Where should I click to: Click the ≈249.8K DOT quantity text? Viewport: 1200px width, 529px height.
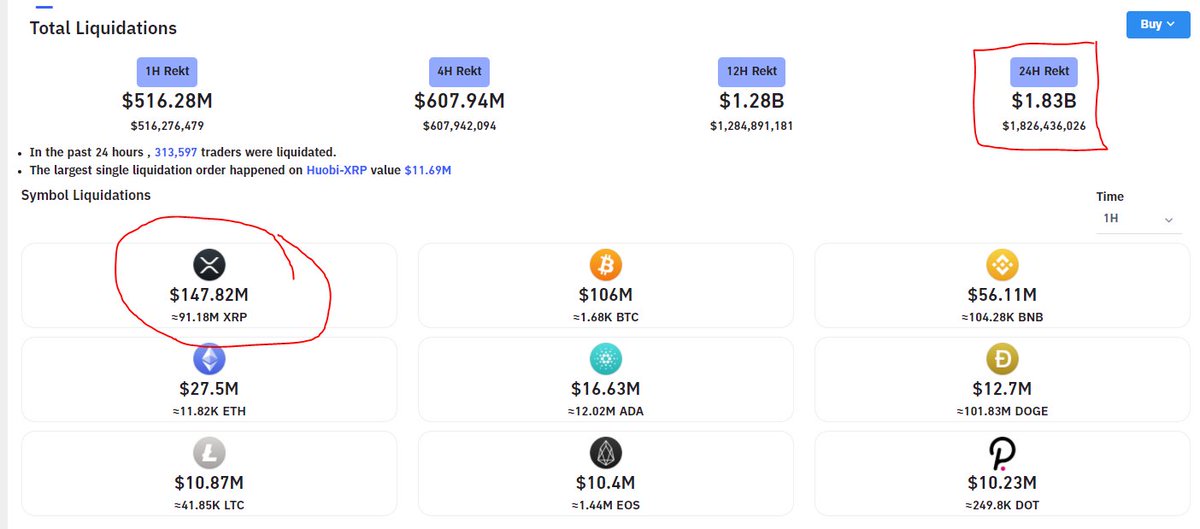click(x=1002, y=505)
